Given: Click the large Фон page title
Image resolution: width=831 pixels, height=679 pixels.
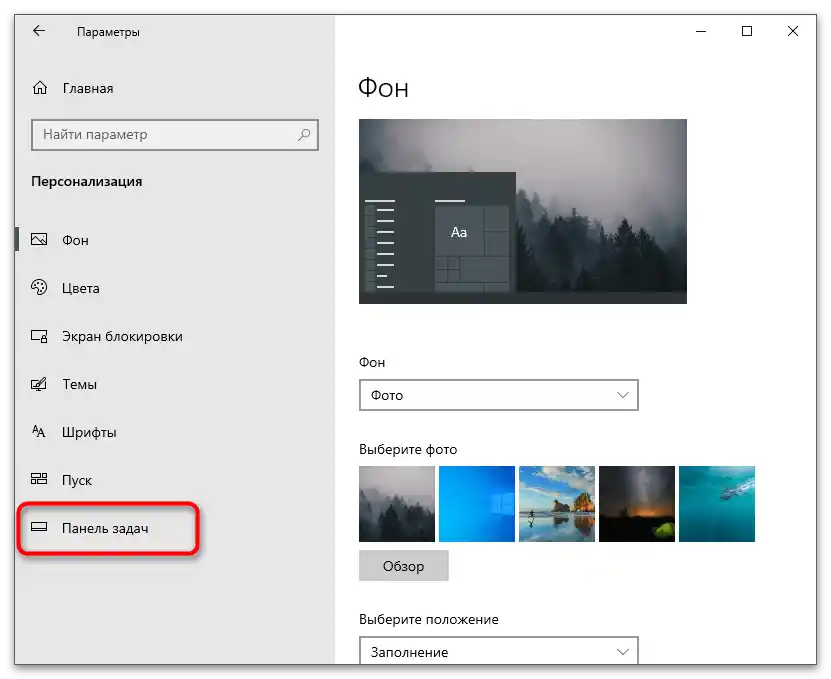Looking at the screenshot, I should pyautogui.click(x=383, y=87).
